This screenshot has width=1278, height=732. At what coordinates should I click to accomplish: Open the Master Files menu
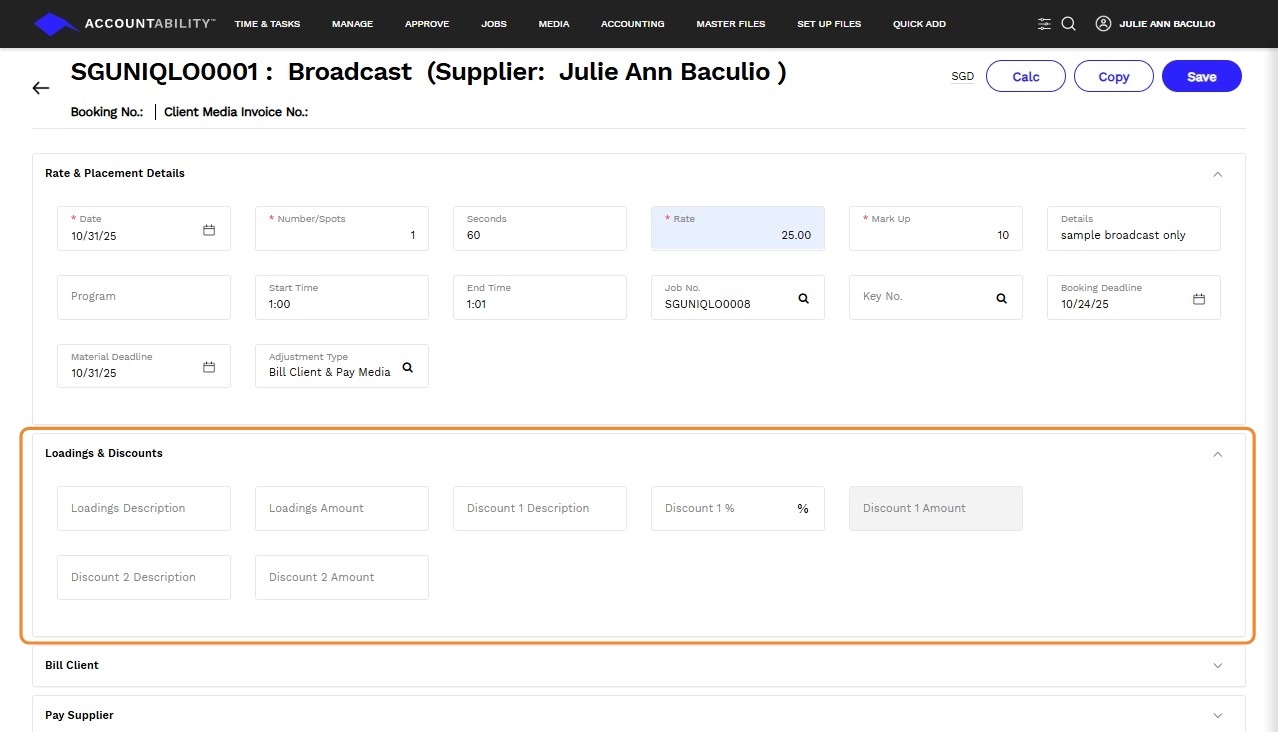(x=730, y=24)
